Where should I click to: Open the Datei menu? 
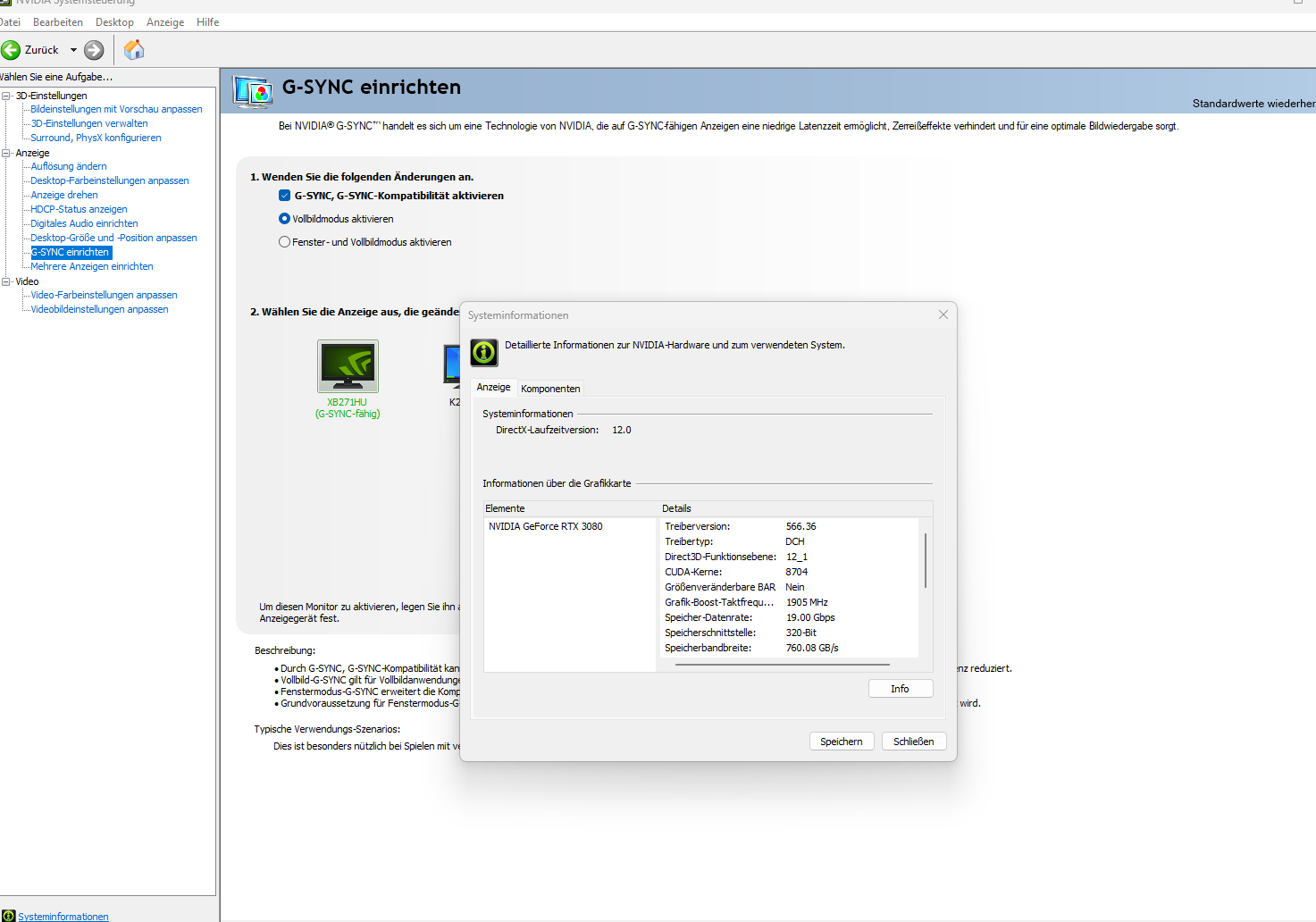[10, 22]
